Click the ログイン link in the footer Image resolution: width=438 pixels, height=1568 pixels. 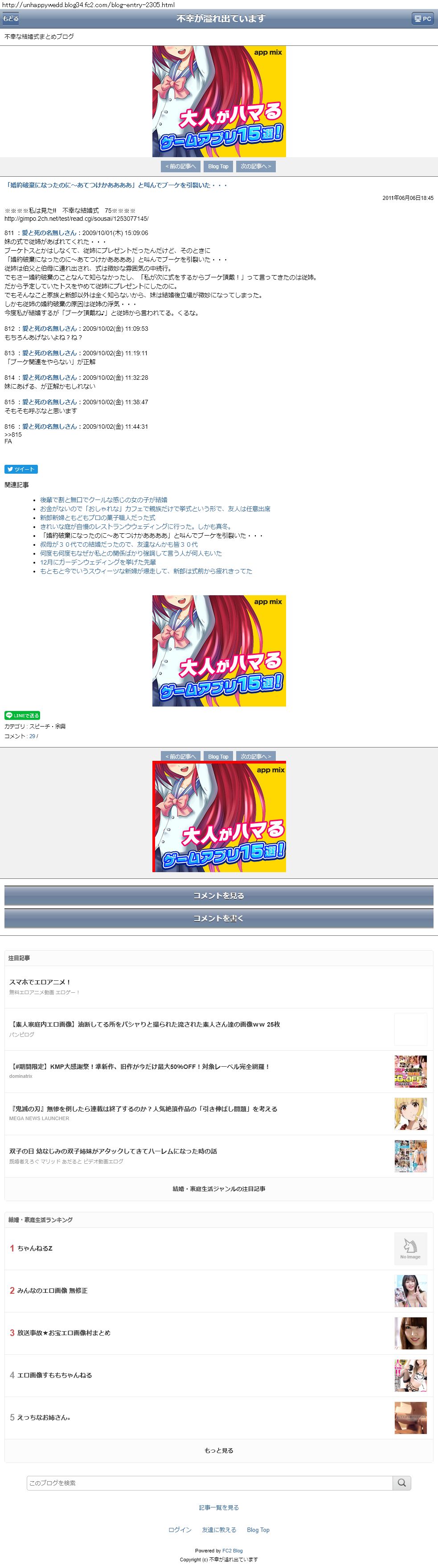point(180,1530)
